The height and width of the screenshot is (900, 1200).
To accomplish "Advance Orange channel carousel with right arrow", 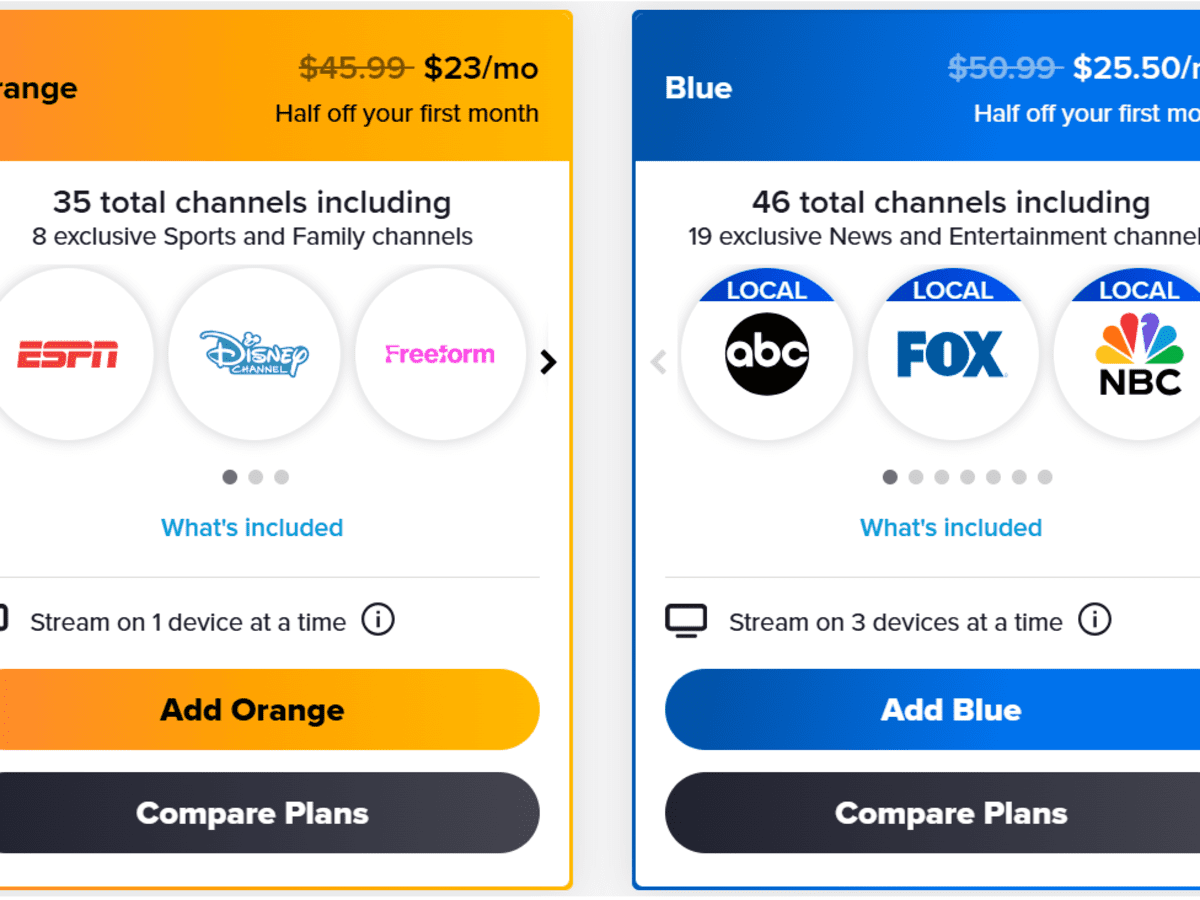I will coord(548,362).
